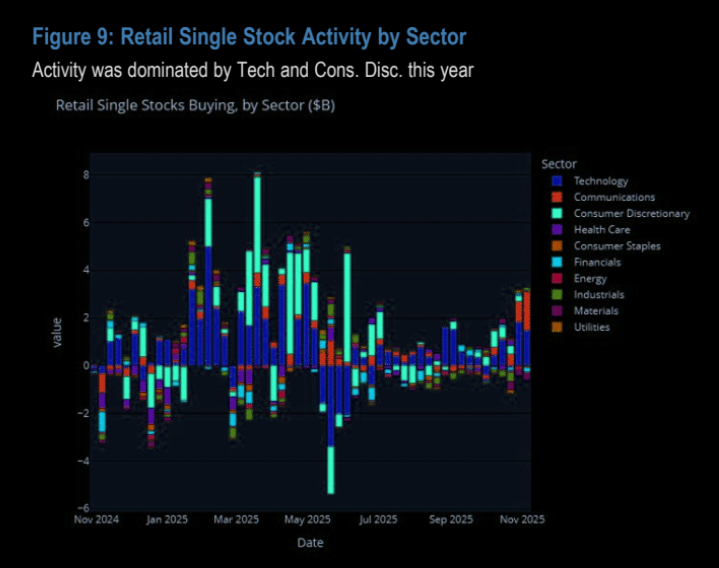Click the Figure 9 heading text
This screenshot has height=568, width=719.
point(249,38)
